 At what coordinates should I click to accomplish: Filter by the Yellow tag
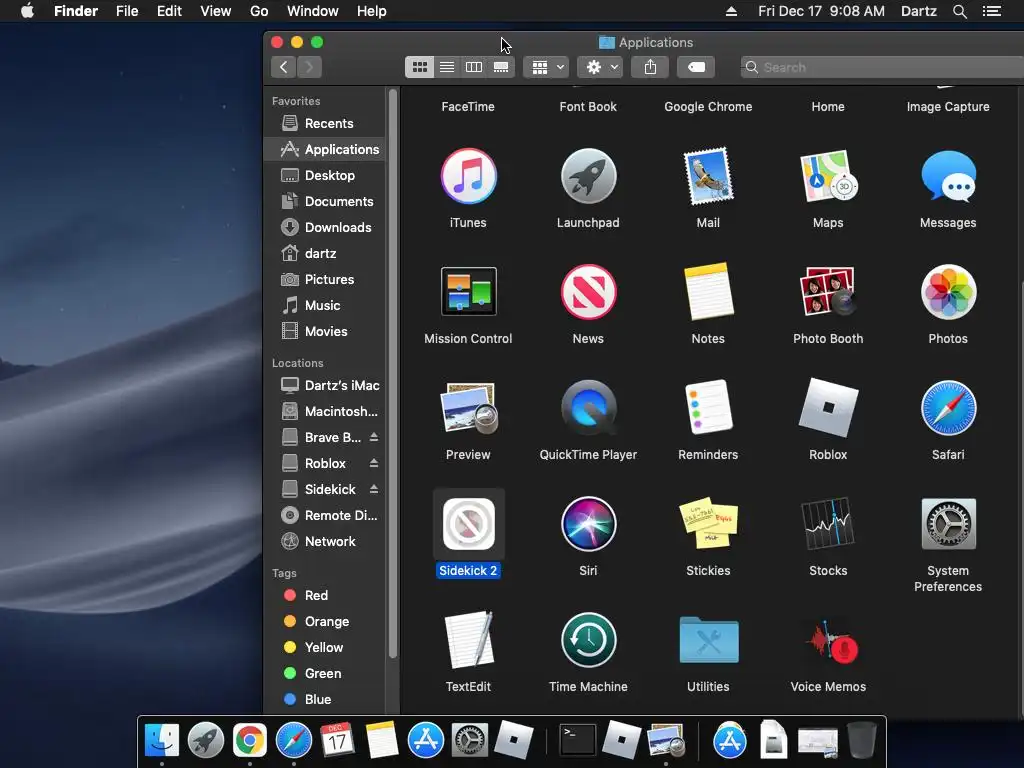point(325,647)
